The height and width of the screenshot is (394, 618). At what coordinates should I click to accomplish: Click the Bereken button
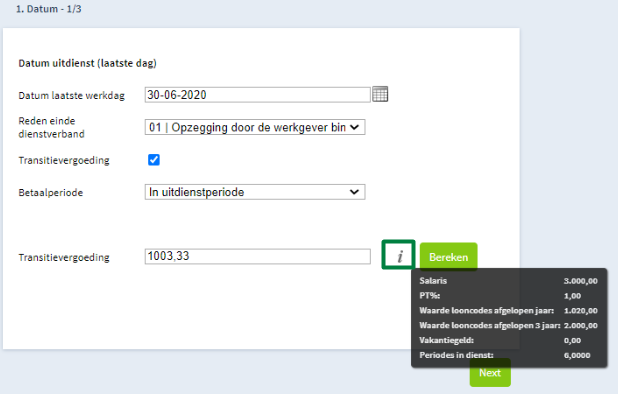pyautogui.click(x=449, y=257)
